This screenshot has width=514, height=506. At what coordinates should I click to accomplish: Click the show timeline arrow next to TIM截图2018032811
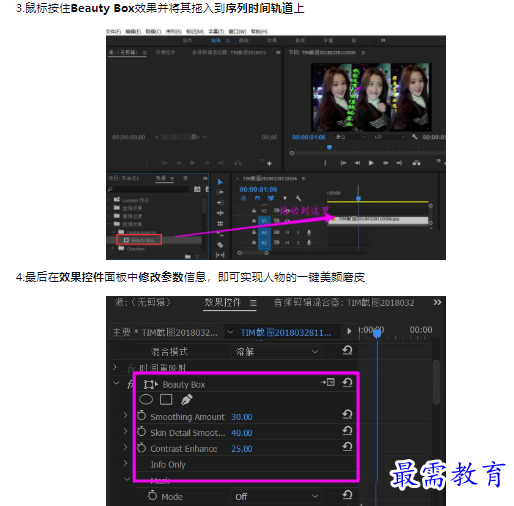point(349,331)
